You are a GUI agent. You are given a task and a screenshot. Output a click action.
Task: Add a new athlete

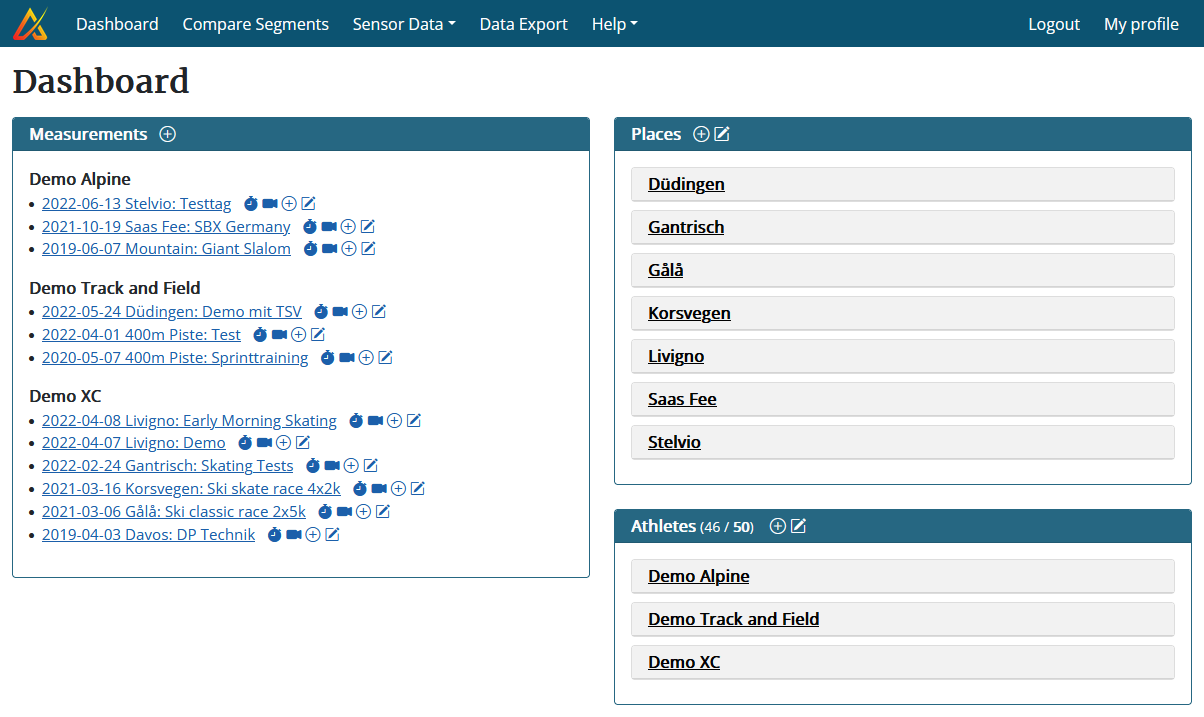778,525
